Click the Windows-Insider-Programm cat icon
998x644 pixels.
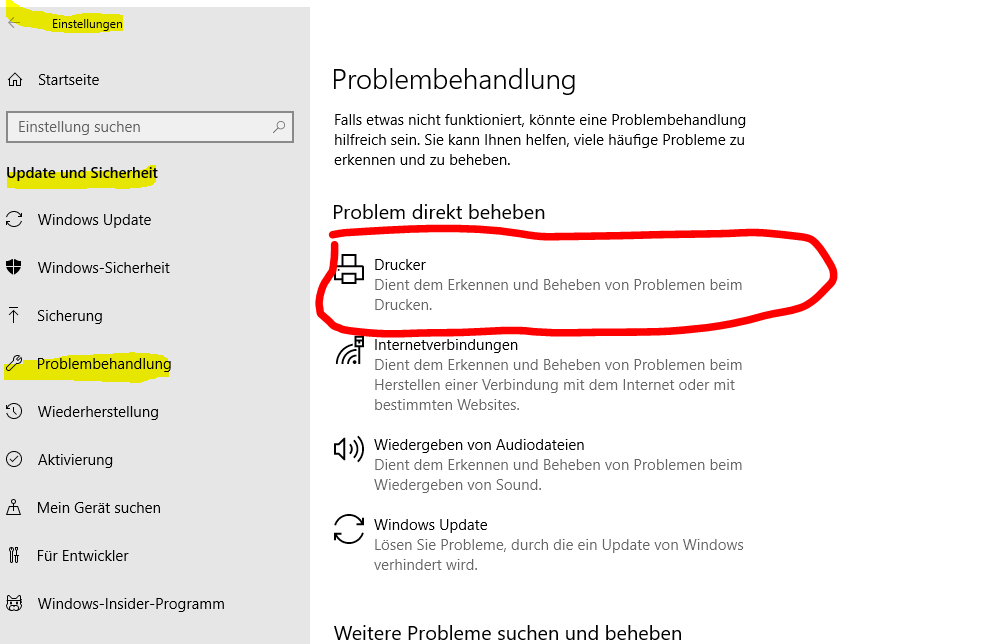click(x=14, y=603)
